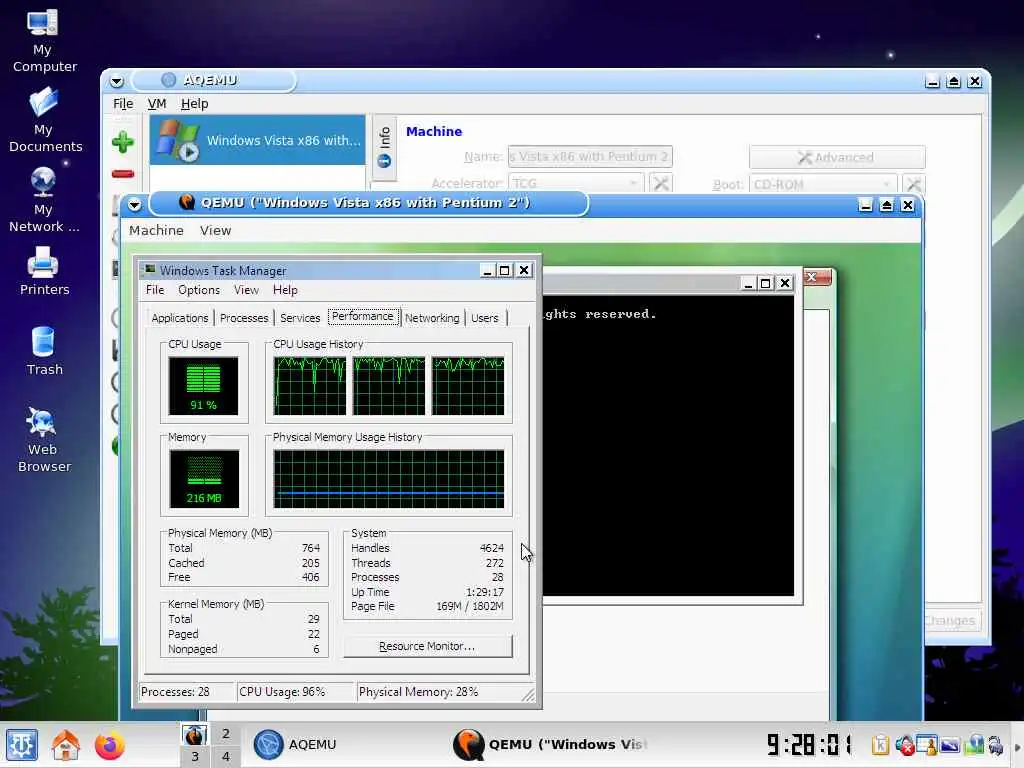This screenshot has height=768, width=1024.
Task: Click the Klipper clipboard tray icon
Action: point(880,745)
